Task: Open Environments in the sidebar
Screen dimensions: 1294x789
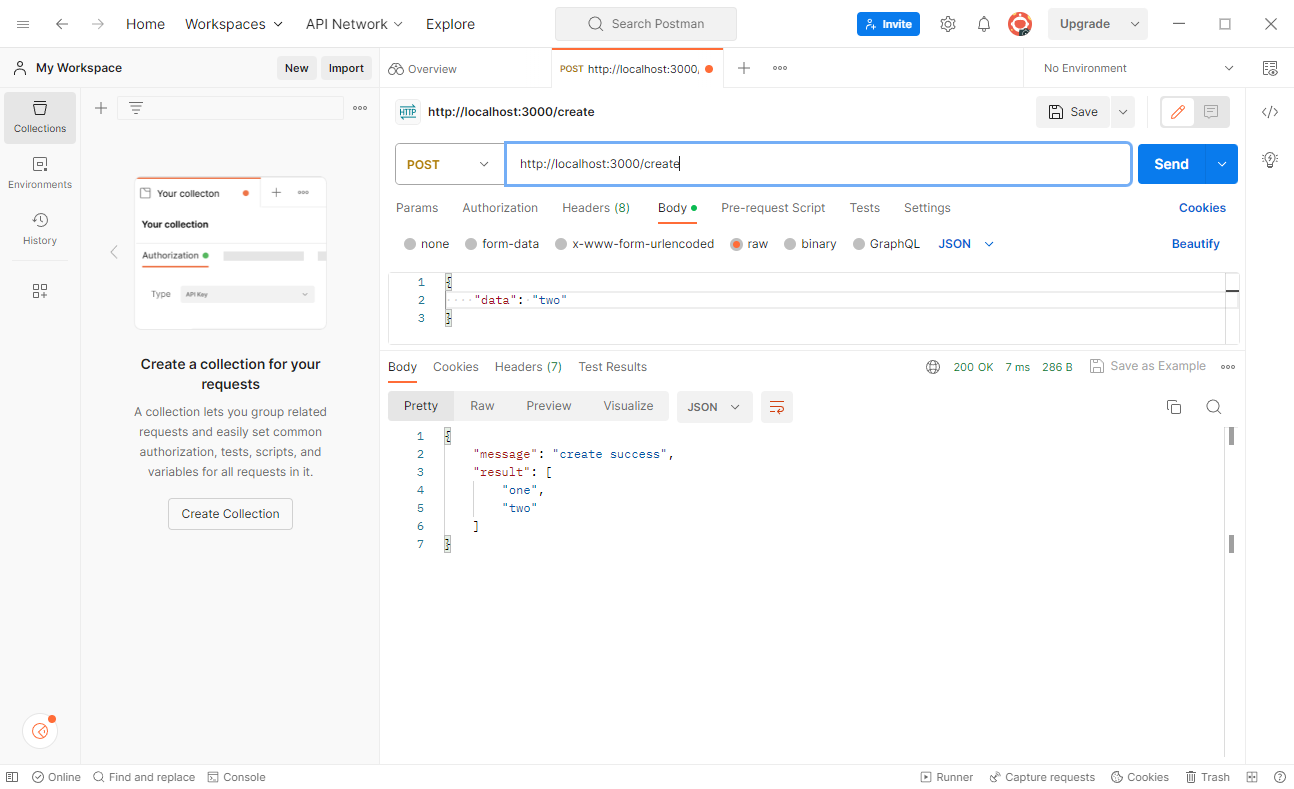Action: 40,174
